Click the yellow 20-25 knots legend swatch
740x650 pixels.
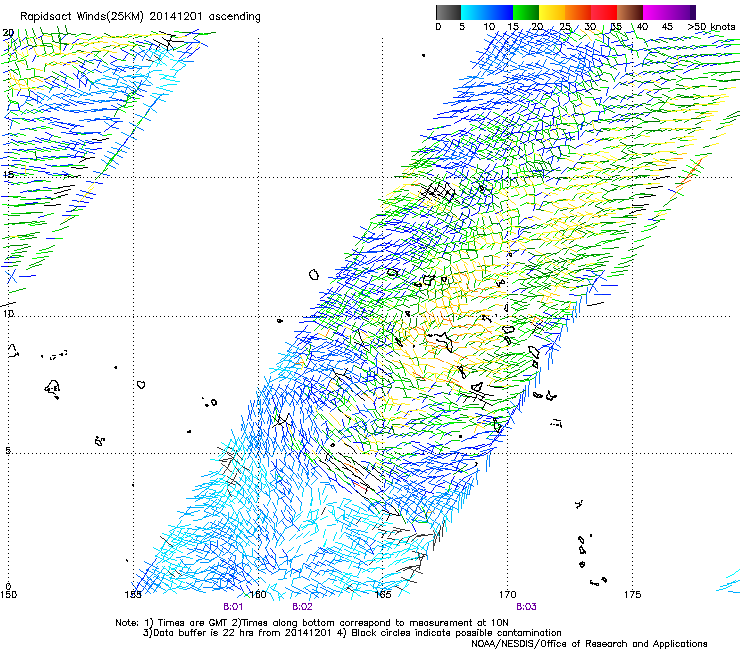click(x=552, y=12)
